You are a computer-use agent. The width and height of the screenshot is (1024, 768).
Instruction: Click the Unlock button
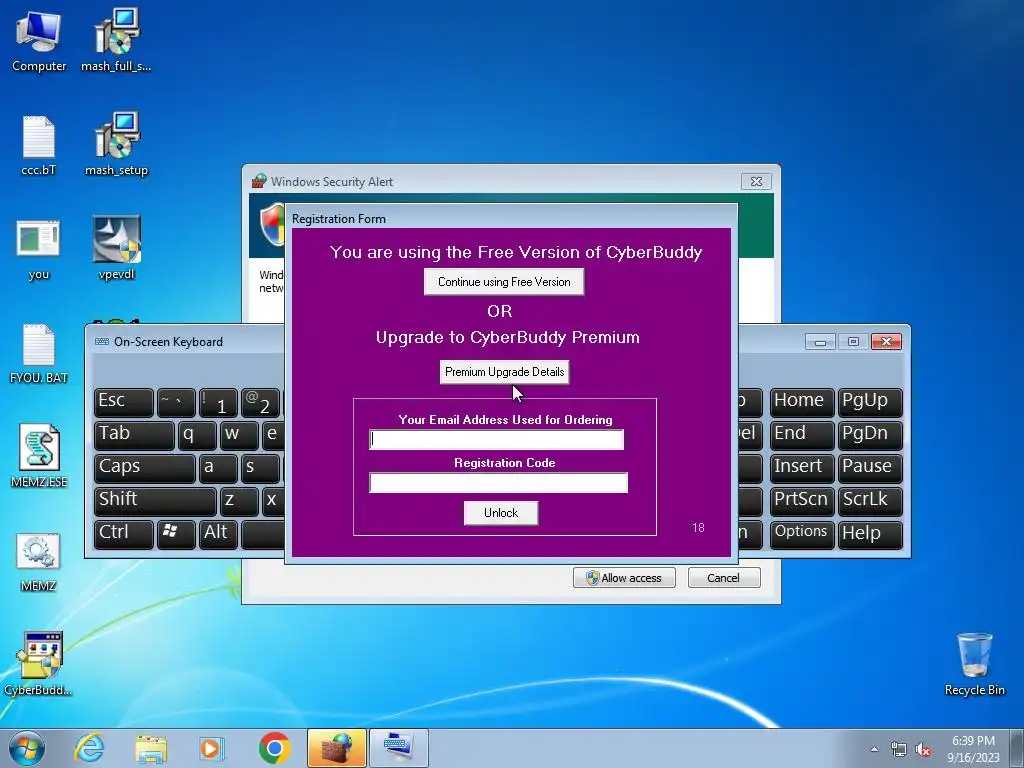pos(501,513)
